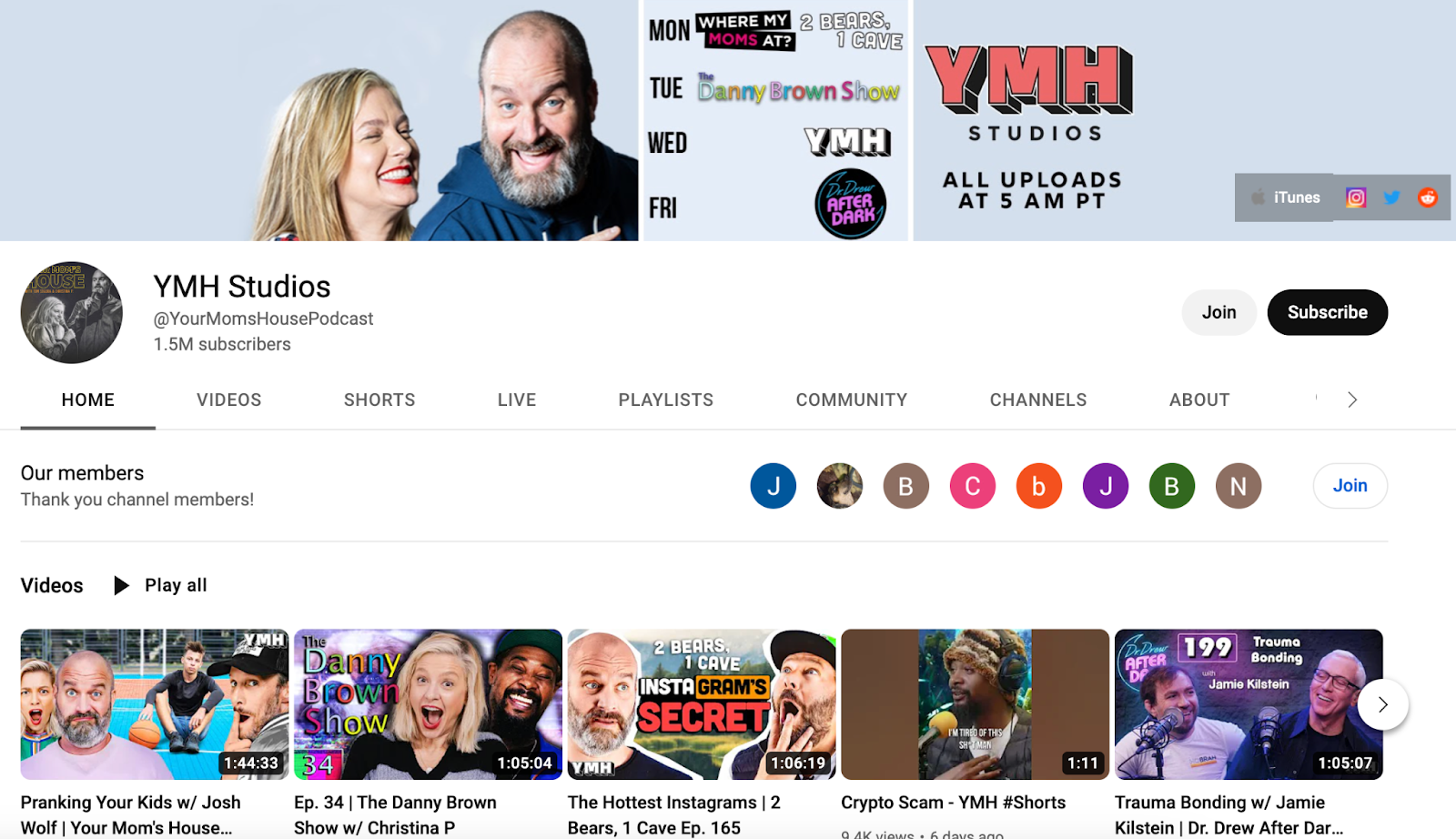Play the Crypto Scam short thumbnail
The height and width of the screenshot is (839, 1456).
tap(976, 704)
